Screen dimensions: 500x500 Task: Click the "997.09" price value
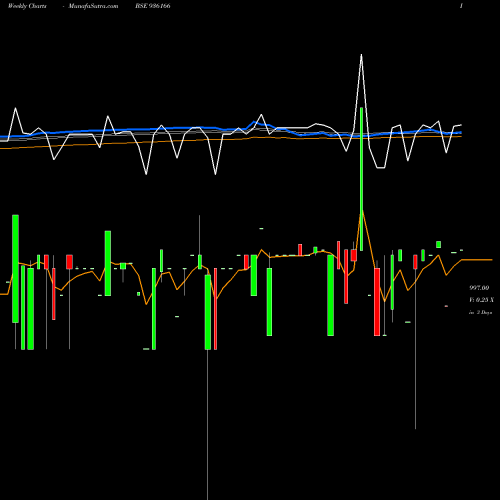479,288
